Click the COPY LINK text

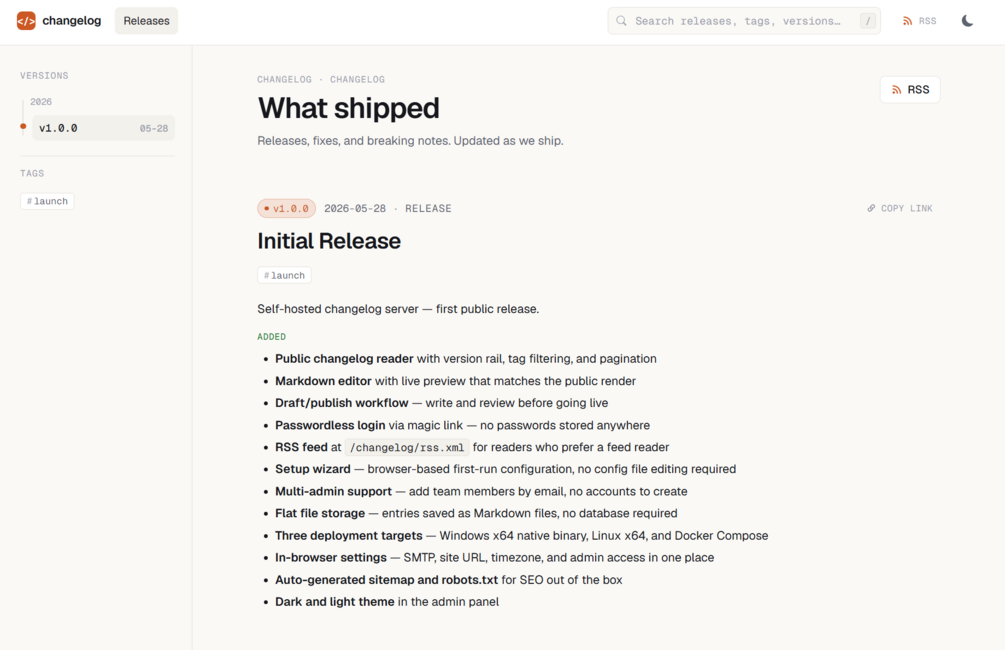tap(906, 208)
